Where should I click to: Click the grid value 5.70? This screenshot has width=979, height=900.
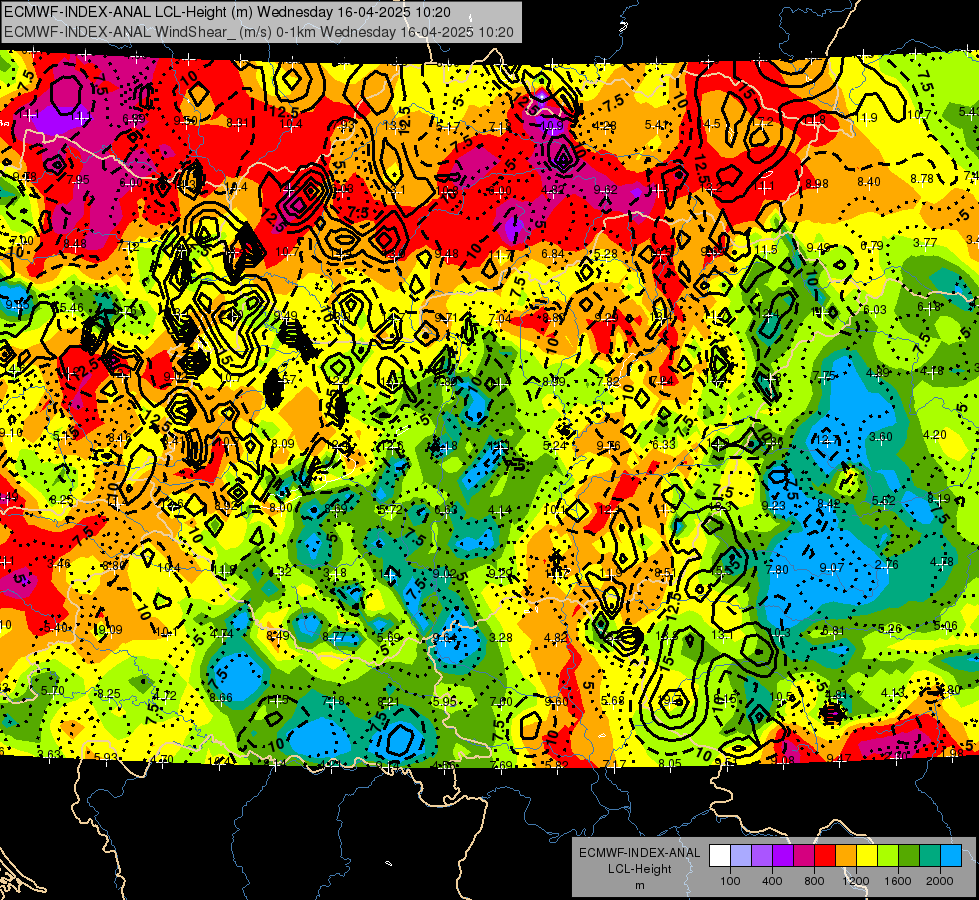click(x=52, y=691)
